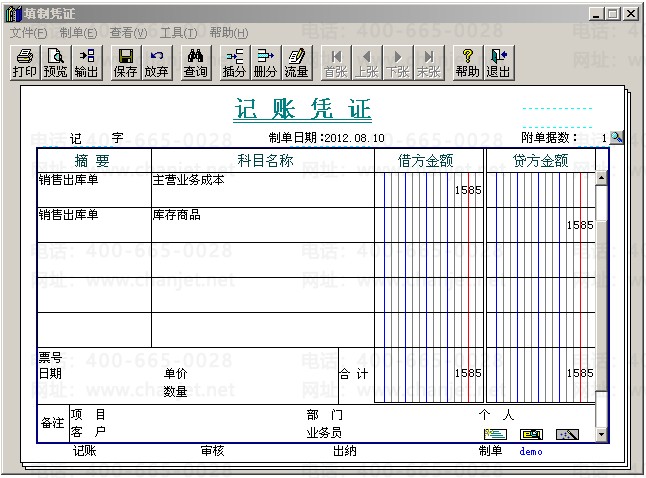
Task: Exit with 退出 toolbar icon
Action: click(499, 63)
